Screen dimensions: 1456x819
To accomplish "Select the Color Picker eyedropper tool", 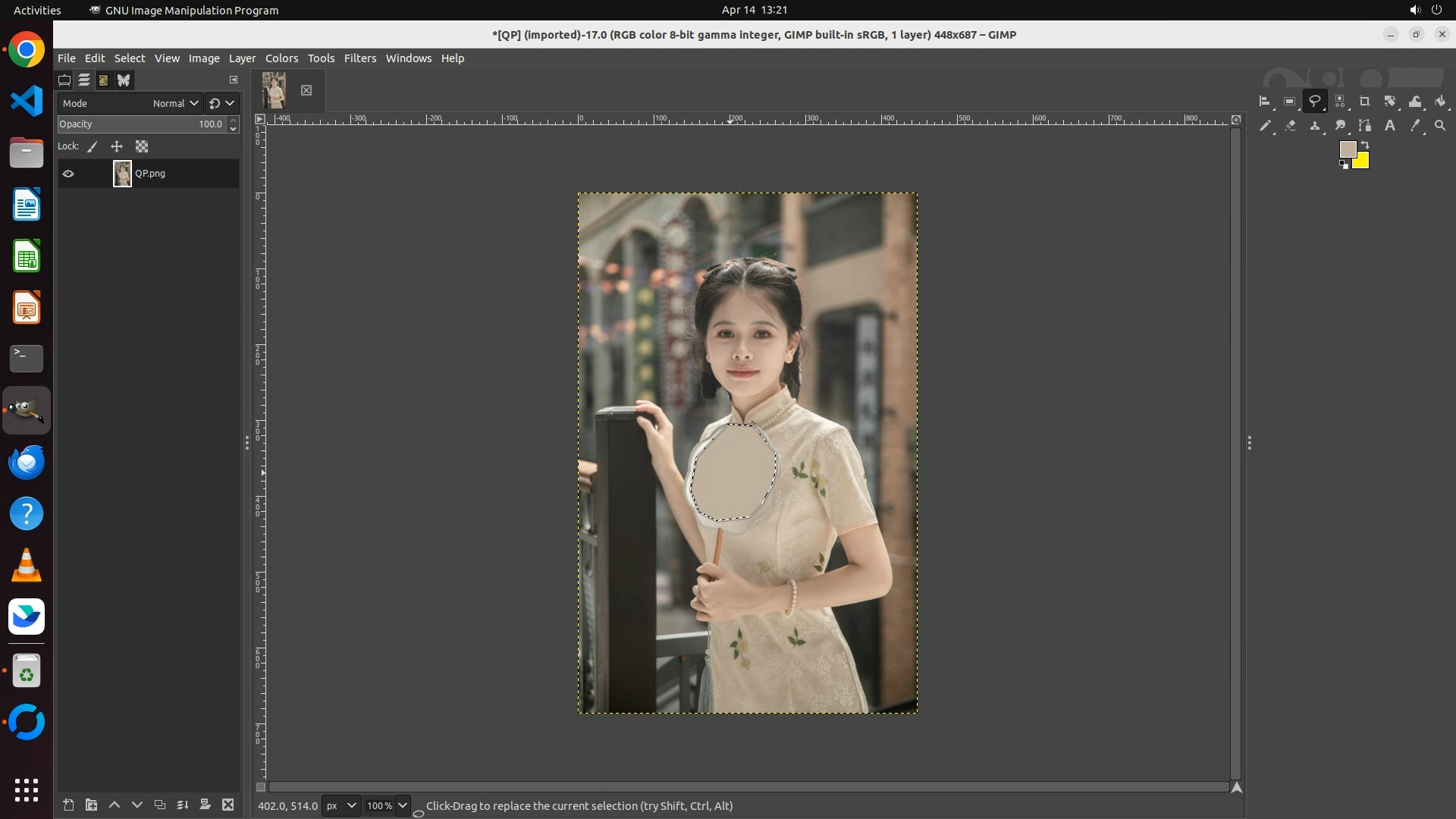I will (x=1415, y=126).
